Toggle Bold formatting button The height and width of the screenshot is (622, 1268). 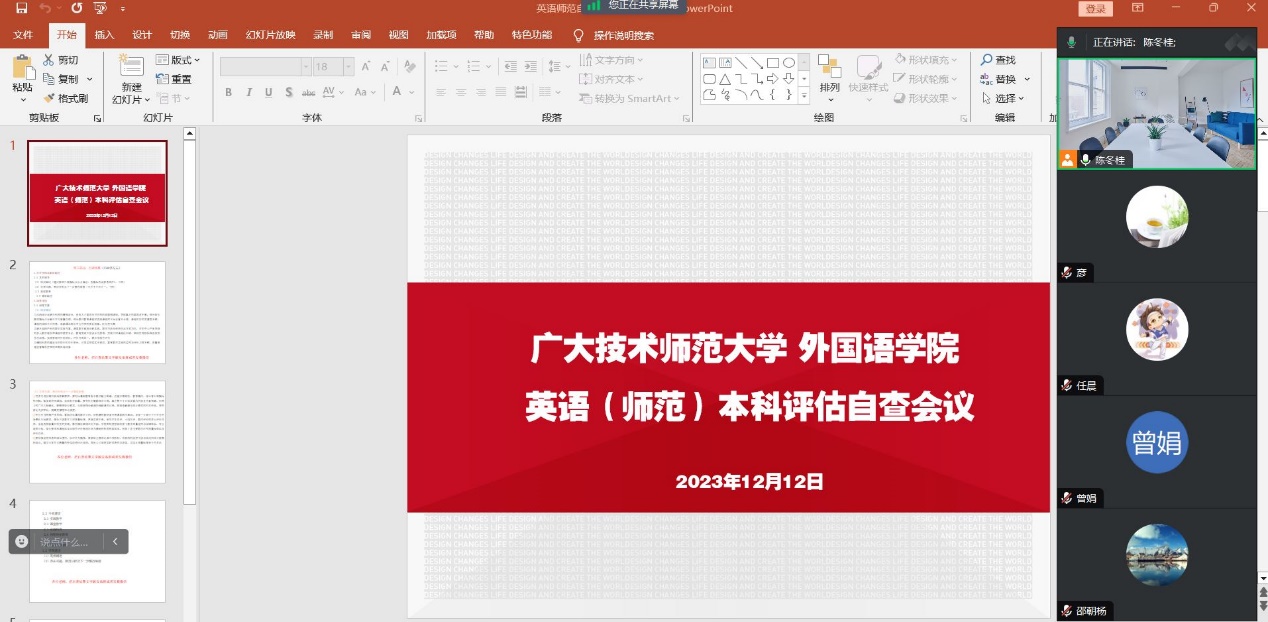point(228,92)
